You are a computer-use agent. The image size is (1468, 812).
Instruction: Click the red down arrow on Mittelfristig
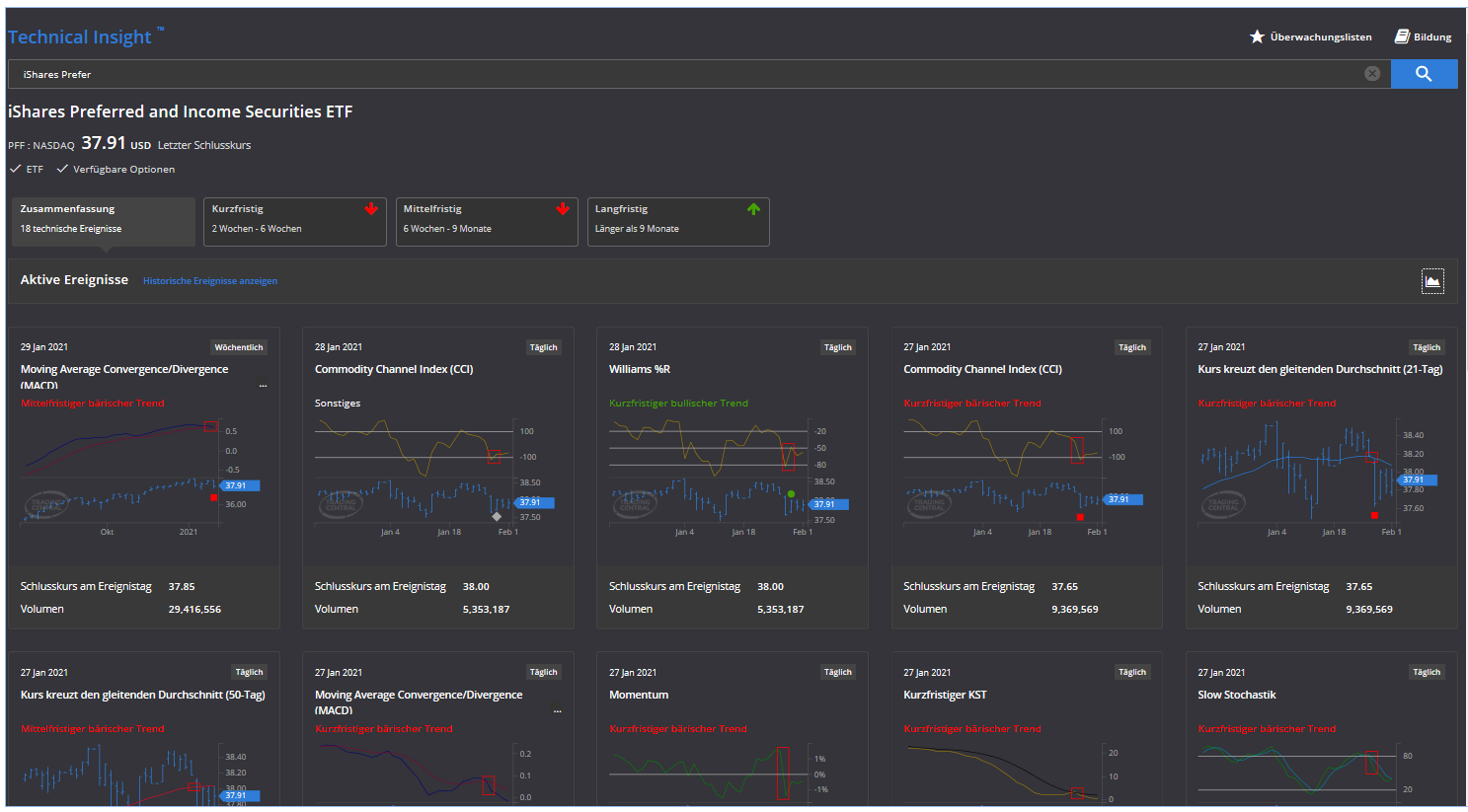[x=563, y=209]
